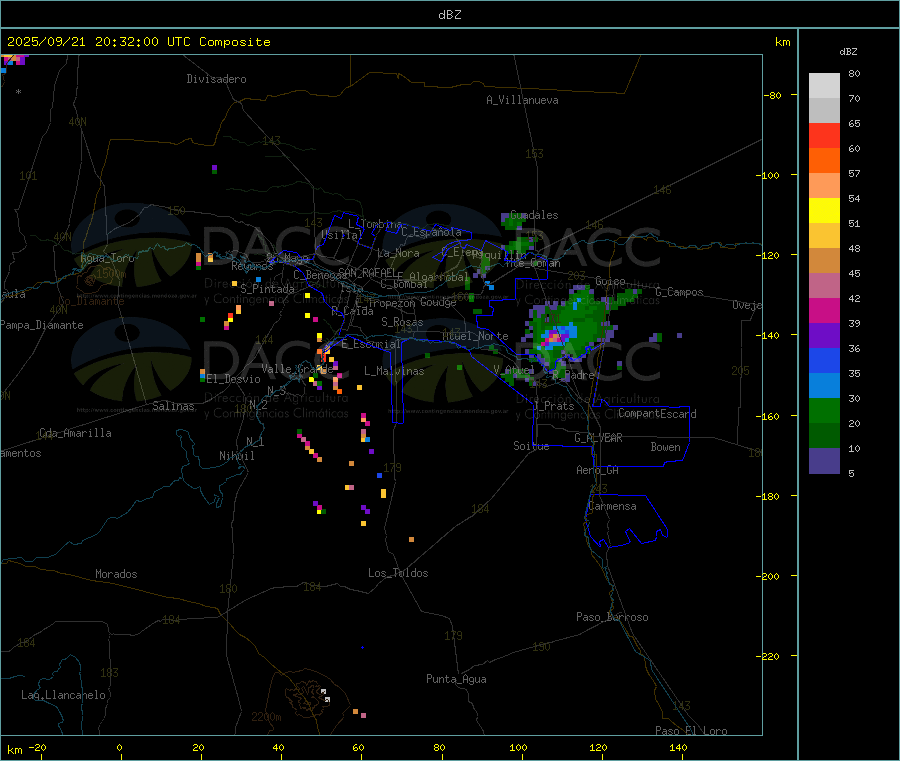Click the timestamp 2025/09/21 20:32:00 UTC Composite
This screenshot has height=761, width=900.
(x=138, y=42)
